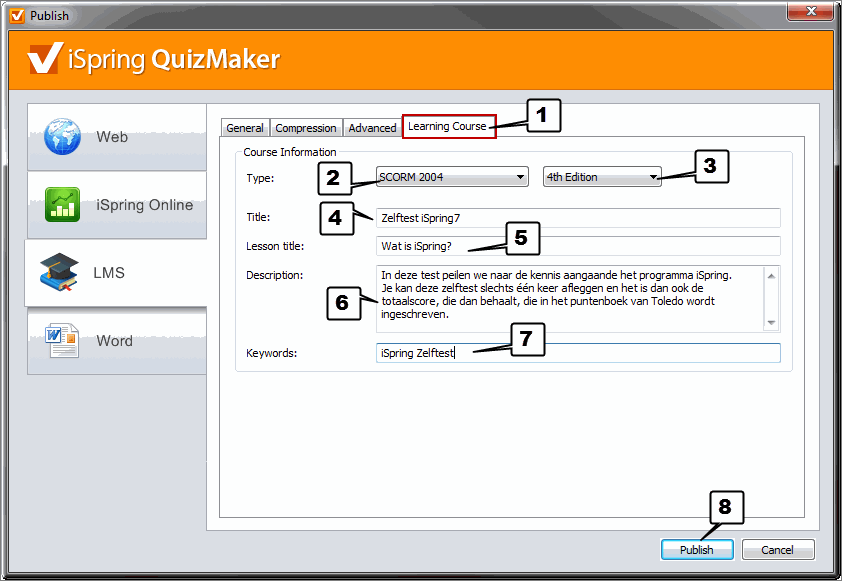Click the Lesson title input field

point(578,246)
